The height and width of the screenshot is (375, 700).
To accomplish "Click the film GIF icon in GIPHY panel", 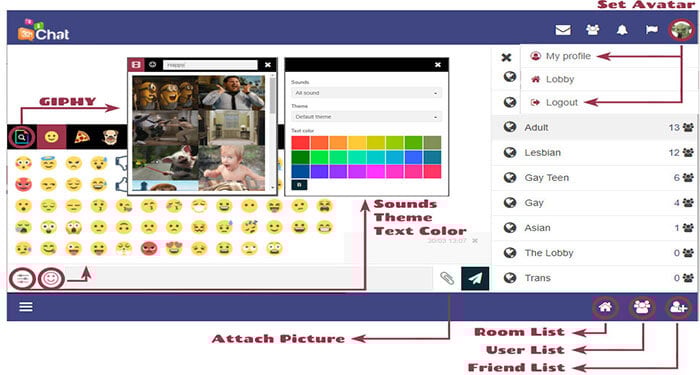I will tap(136, 65).
